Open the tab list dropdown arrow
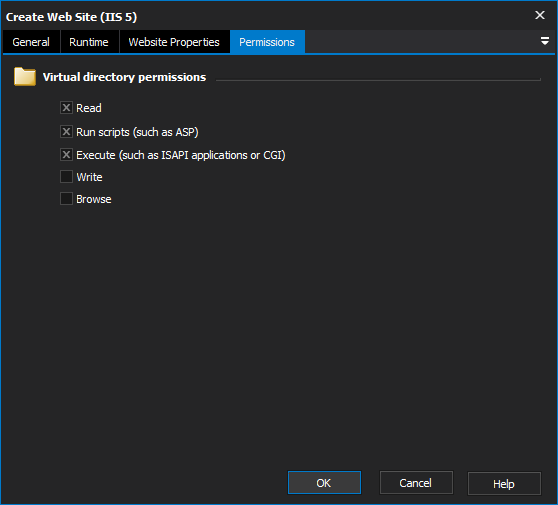Image resolution: width=558 pixels, height=505 pixels. click(544, 41)
